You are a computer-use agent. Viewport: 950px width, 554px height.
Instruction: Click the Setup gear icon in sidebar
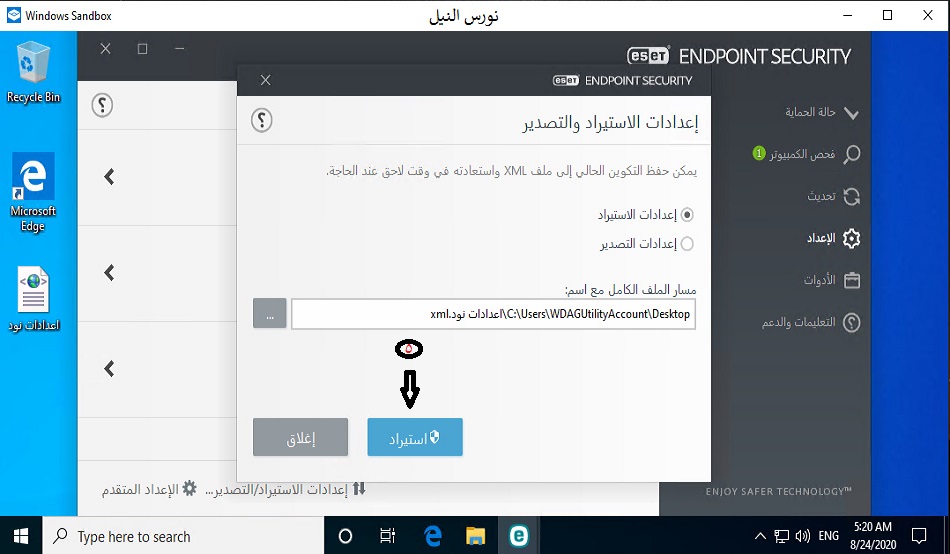[851, 239]
